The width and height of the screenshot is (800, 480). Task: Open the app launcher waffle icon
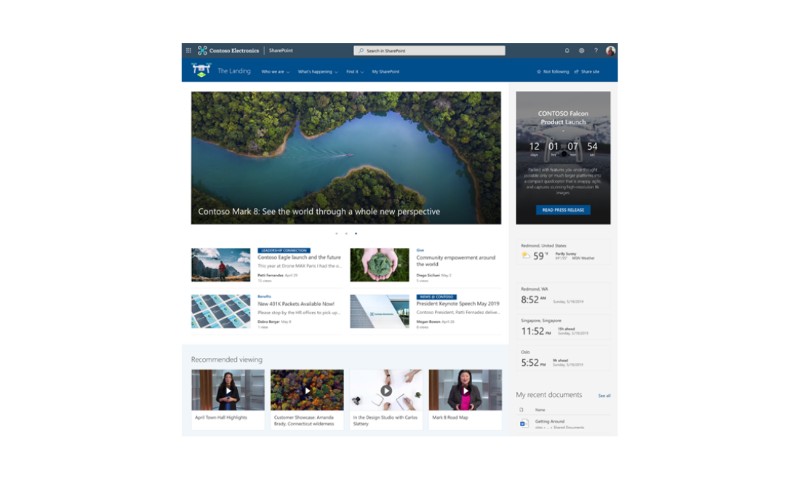pos(188,50)
